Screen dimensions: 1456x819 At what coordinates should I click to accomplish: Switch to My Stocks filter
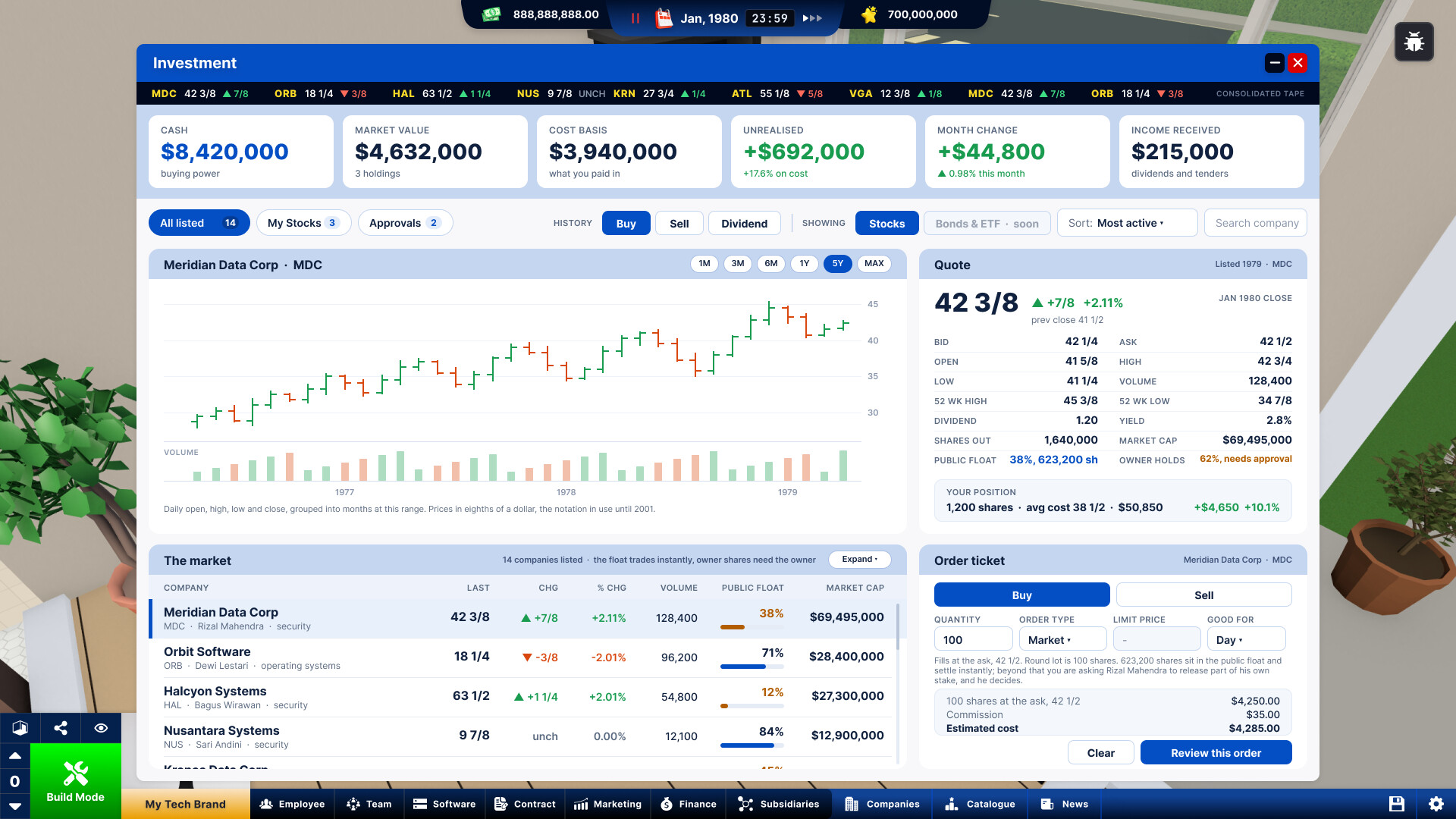point(303,223)
